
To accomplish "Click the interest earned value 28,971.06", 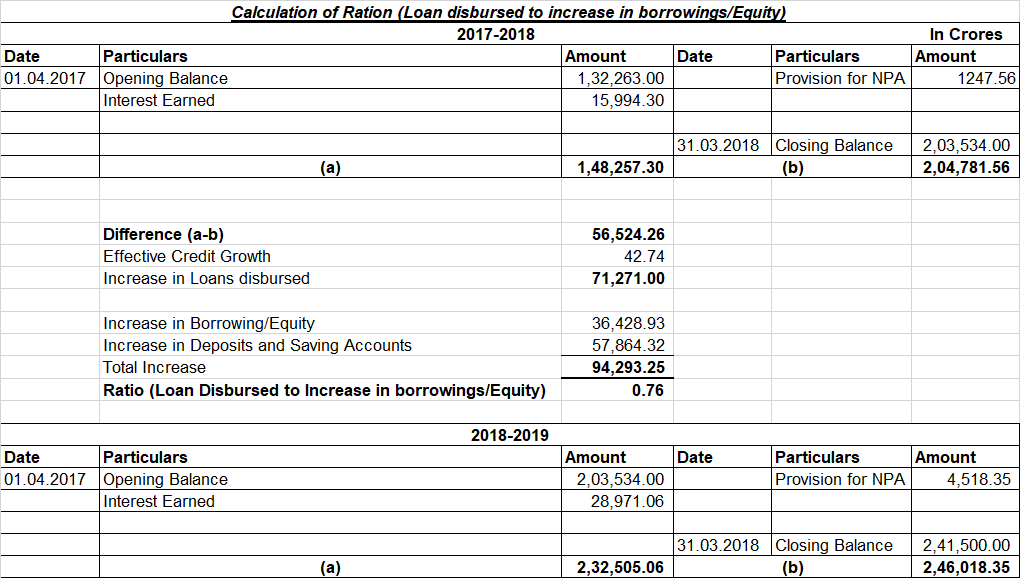I will pyautogui.click(x=628, y=502).
